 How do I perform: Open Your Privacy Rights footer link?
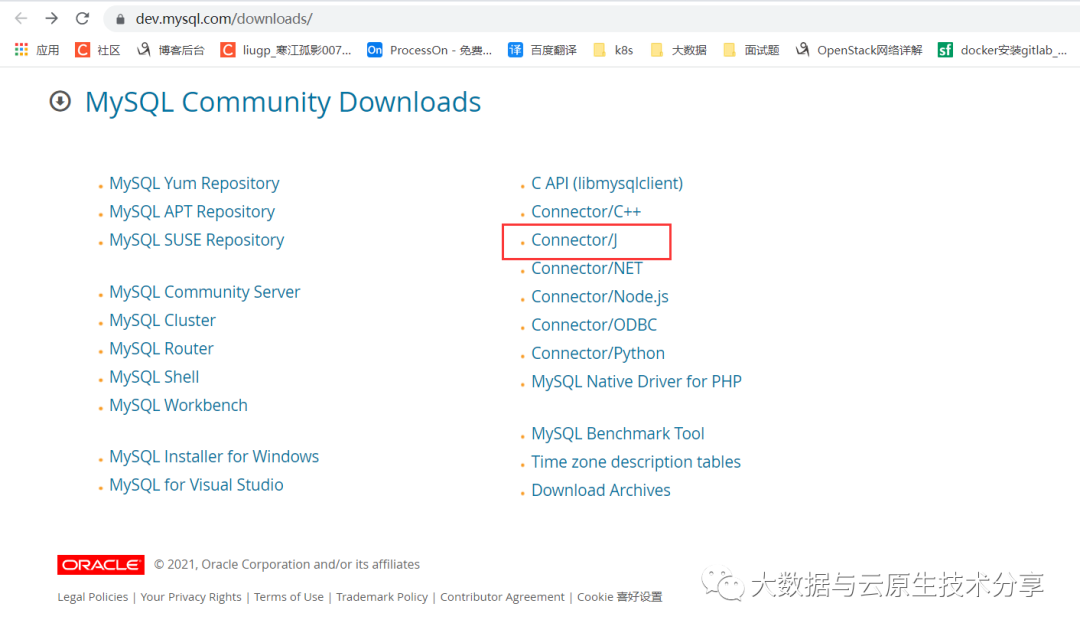click(x=191, y=596)
